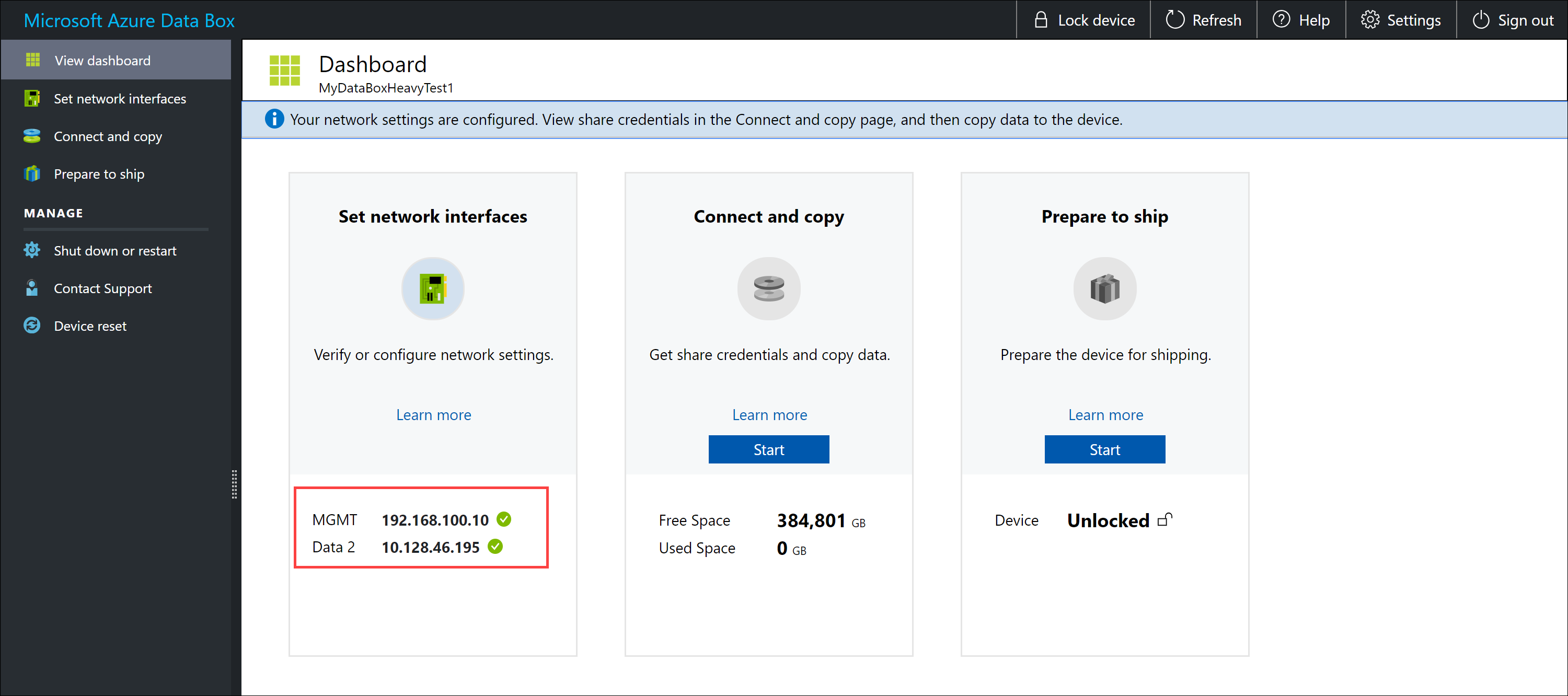Click the Device reset icon
Image resolution: width=1568 pixels, height=696 pixels.
pos(31,326)
